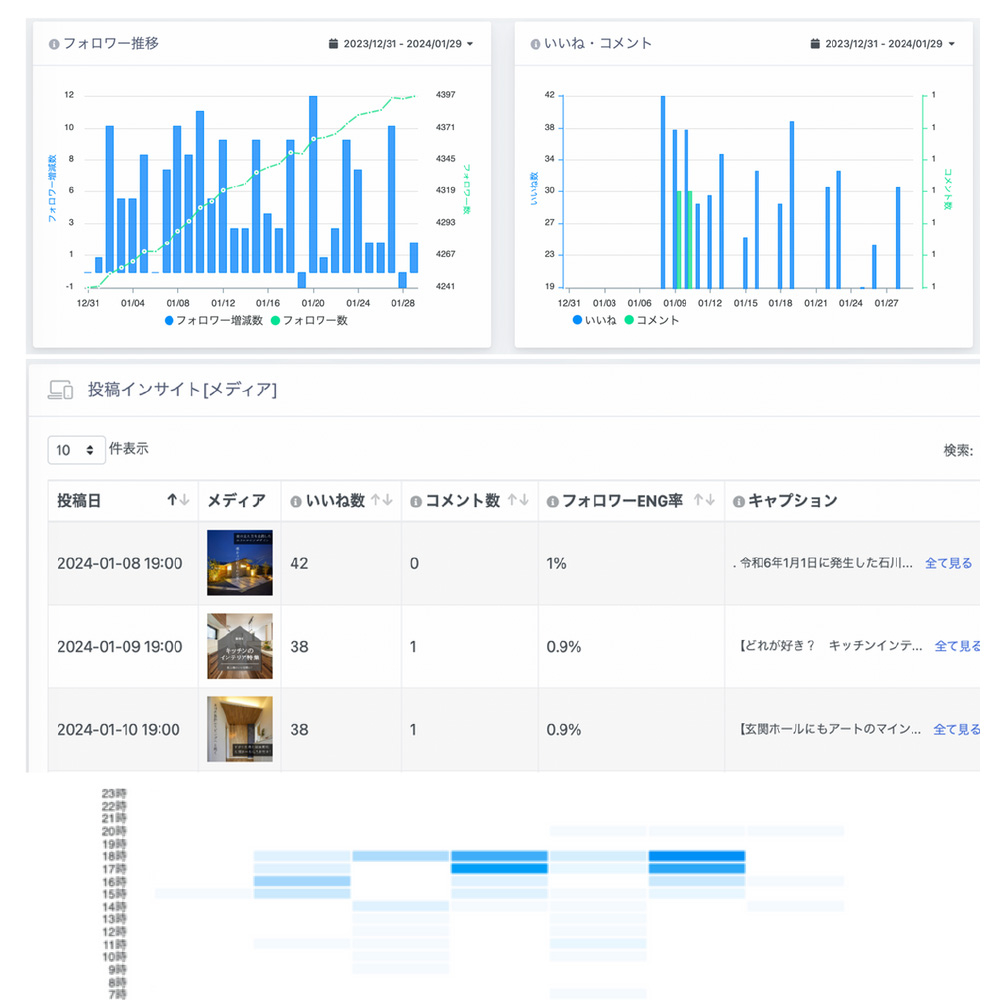Sort table by 投稿日 column
The height and width of the screenshot is (1000, 1000).
point(178,501)
